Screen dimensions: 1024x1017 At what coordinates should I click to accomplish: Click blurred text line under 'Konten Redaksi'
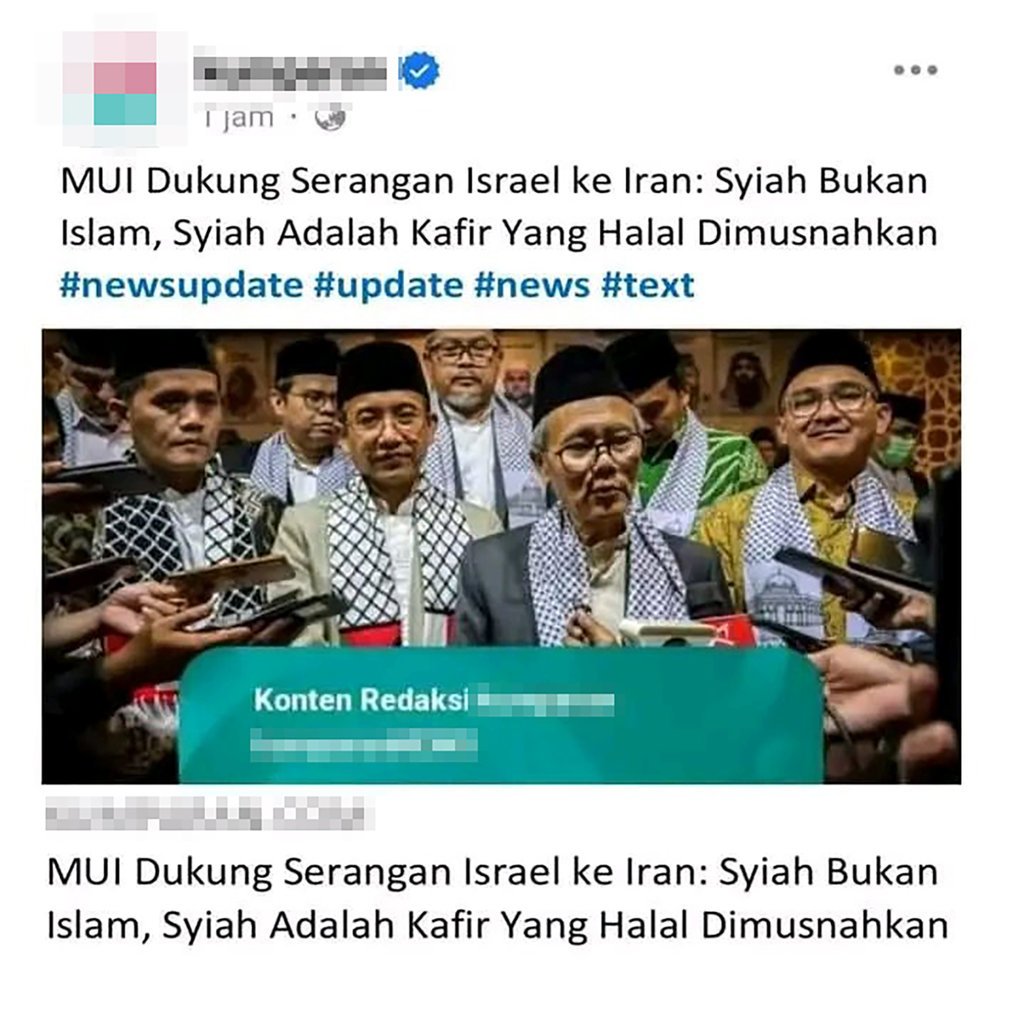[364, 745]
